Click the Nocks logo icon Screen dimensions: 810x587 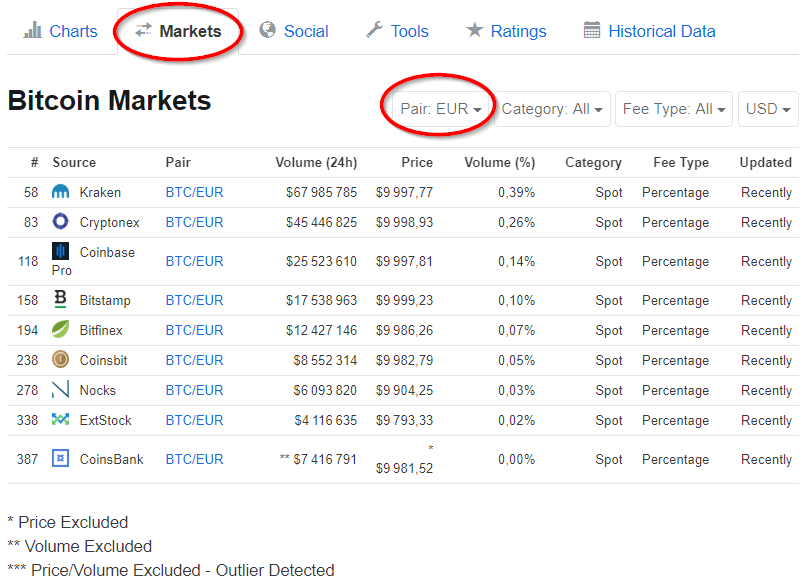[x=60, y=389]
